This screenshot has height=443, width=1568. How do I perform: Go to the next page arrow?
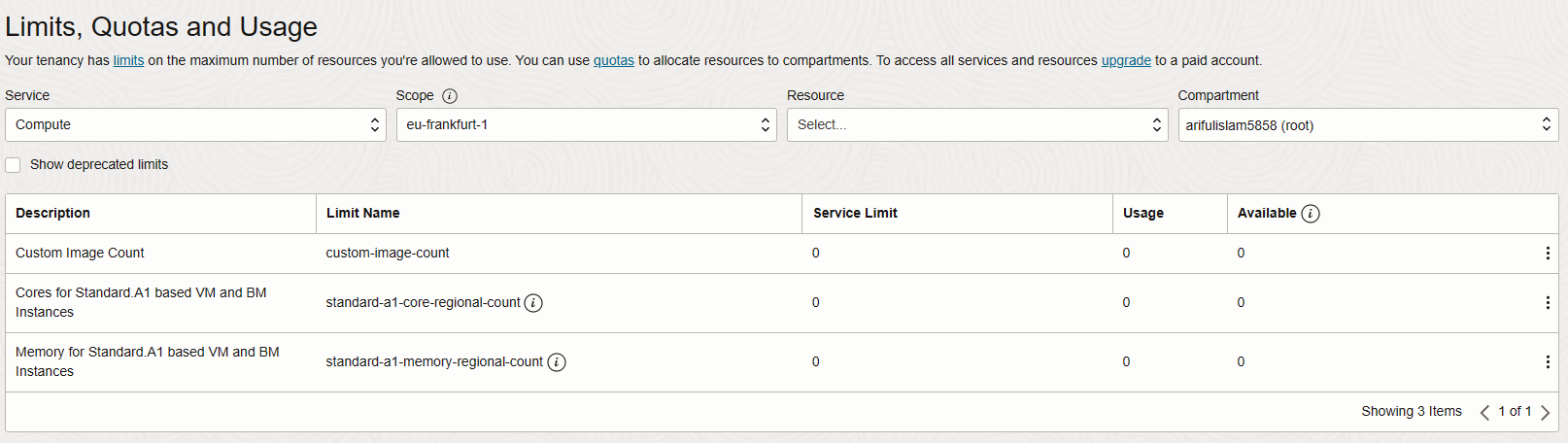[1545, 413]
